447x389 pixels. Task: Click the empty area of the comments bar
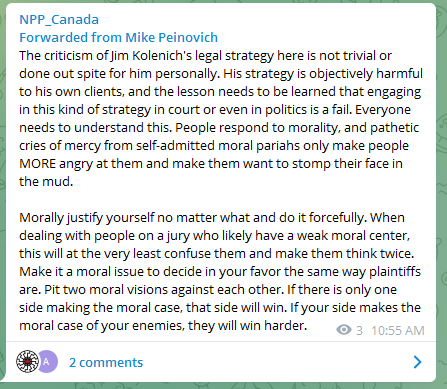tap(277, 362)
